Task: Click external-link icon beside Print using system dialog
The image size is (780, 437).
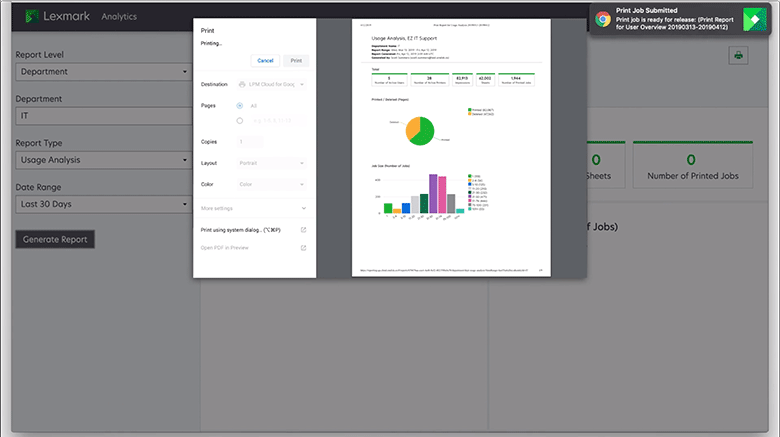Action: tap(303, 230)
